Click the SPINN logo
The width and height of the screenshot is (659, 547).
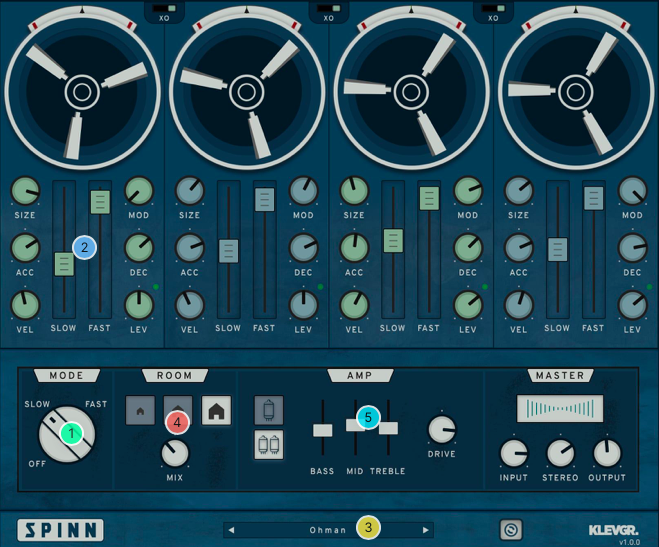click(x=61, y=530)
